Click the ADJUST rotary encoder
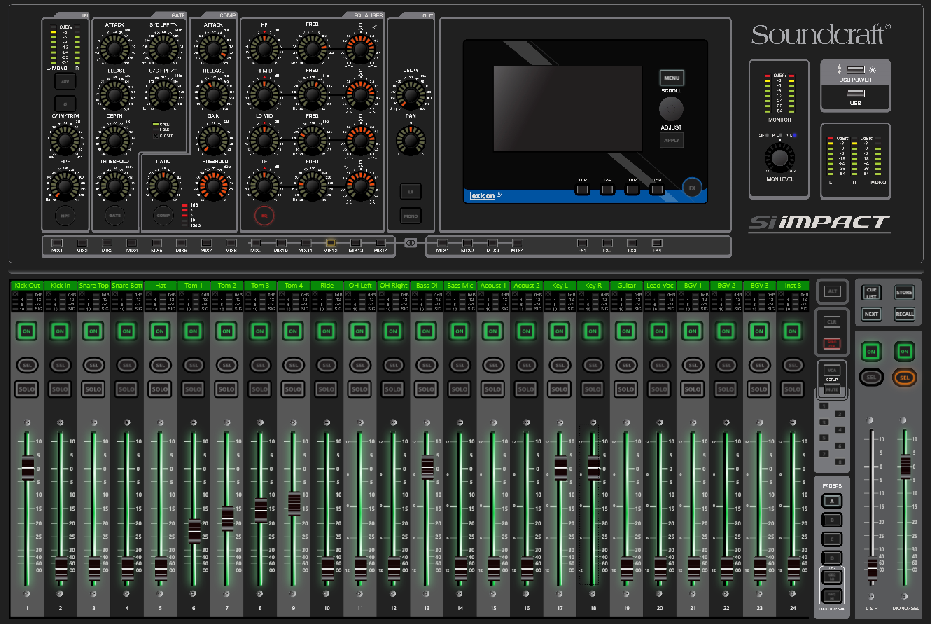 [x=672, y=109]
